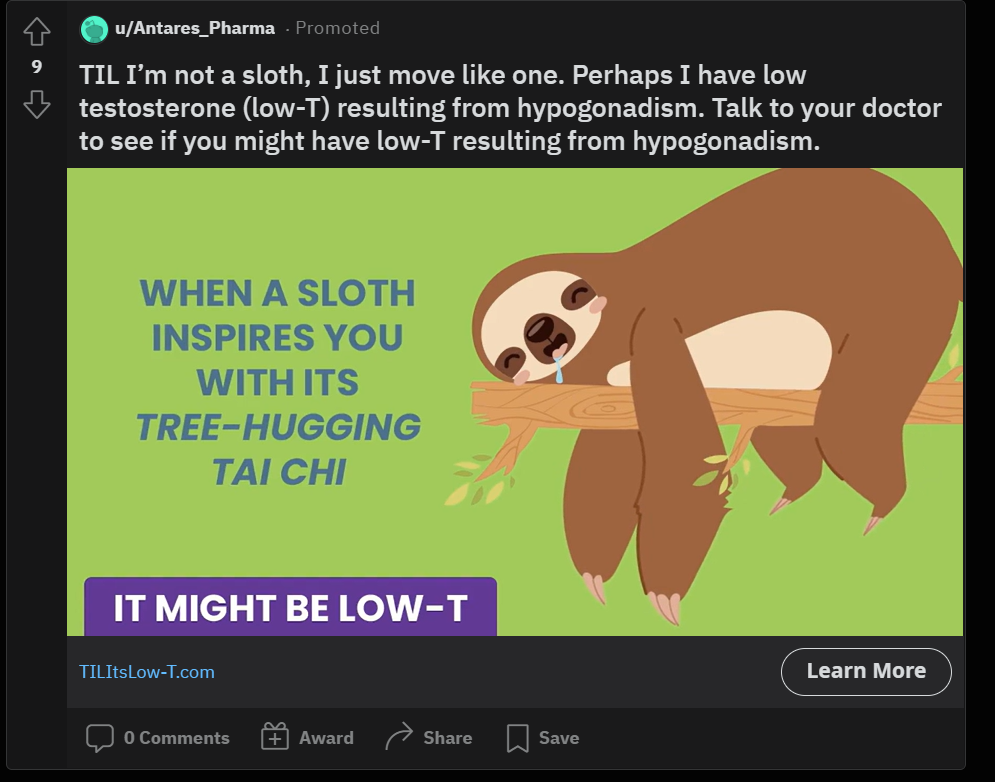
Task: Click the Promoted label
Action: 338,28
